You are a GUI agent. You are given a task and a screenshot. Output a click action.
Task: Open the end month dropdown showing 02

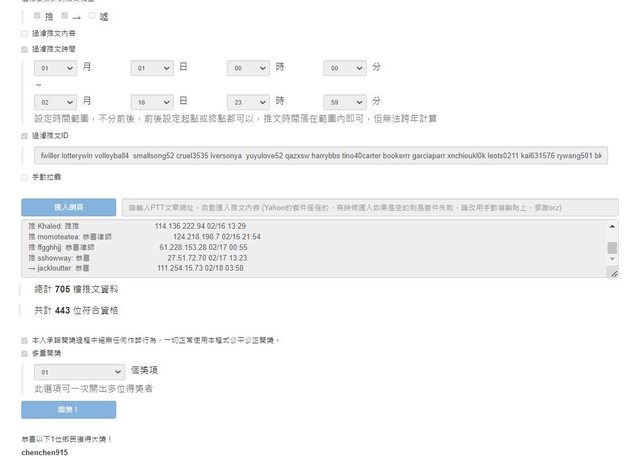[56, 102]
